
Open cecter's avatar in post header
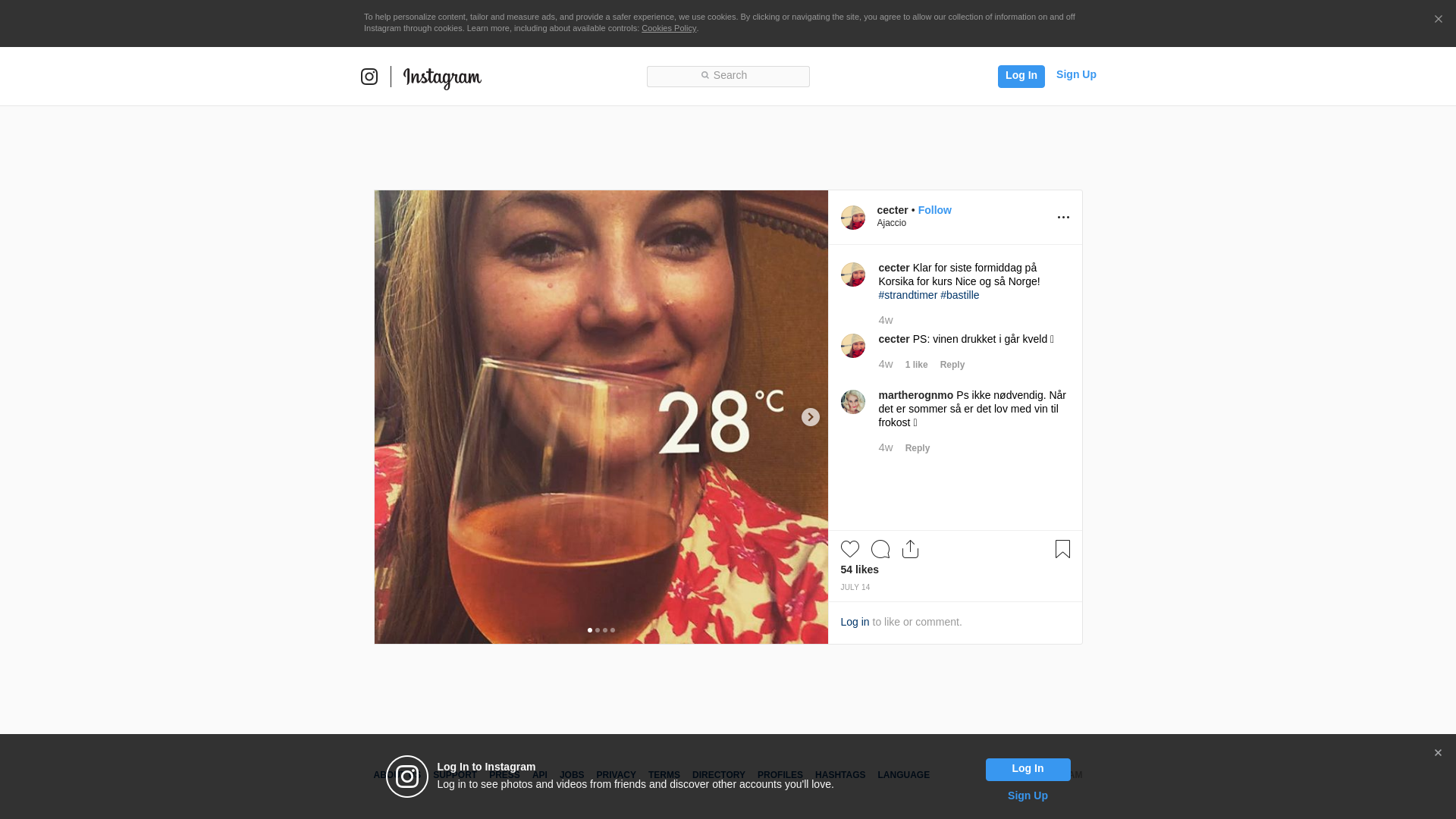coord(853,218)
